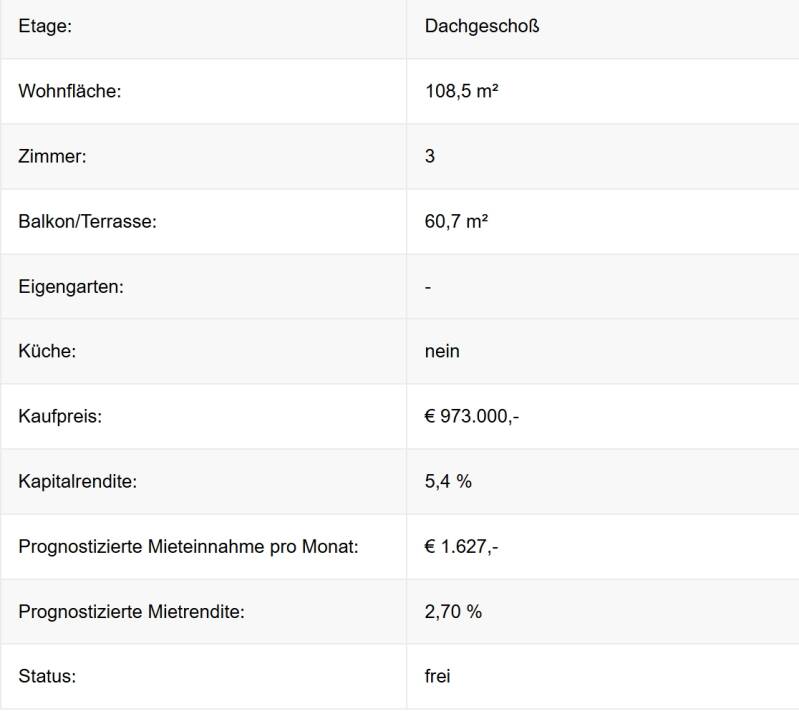Image resolution: width=799 pixels, height=714 pixels.
Task: Click the "Eigengarten:" label
Action: [x=71, y=286]
